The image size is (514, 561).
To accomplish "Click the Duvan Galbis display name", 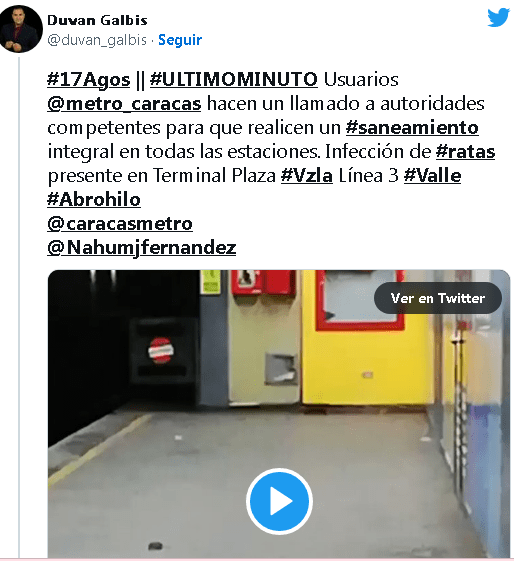I will 97,20.
